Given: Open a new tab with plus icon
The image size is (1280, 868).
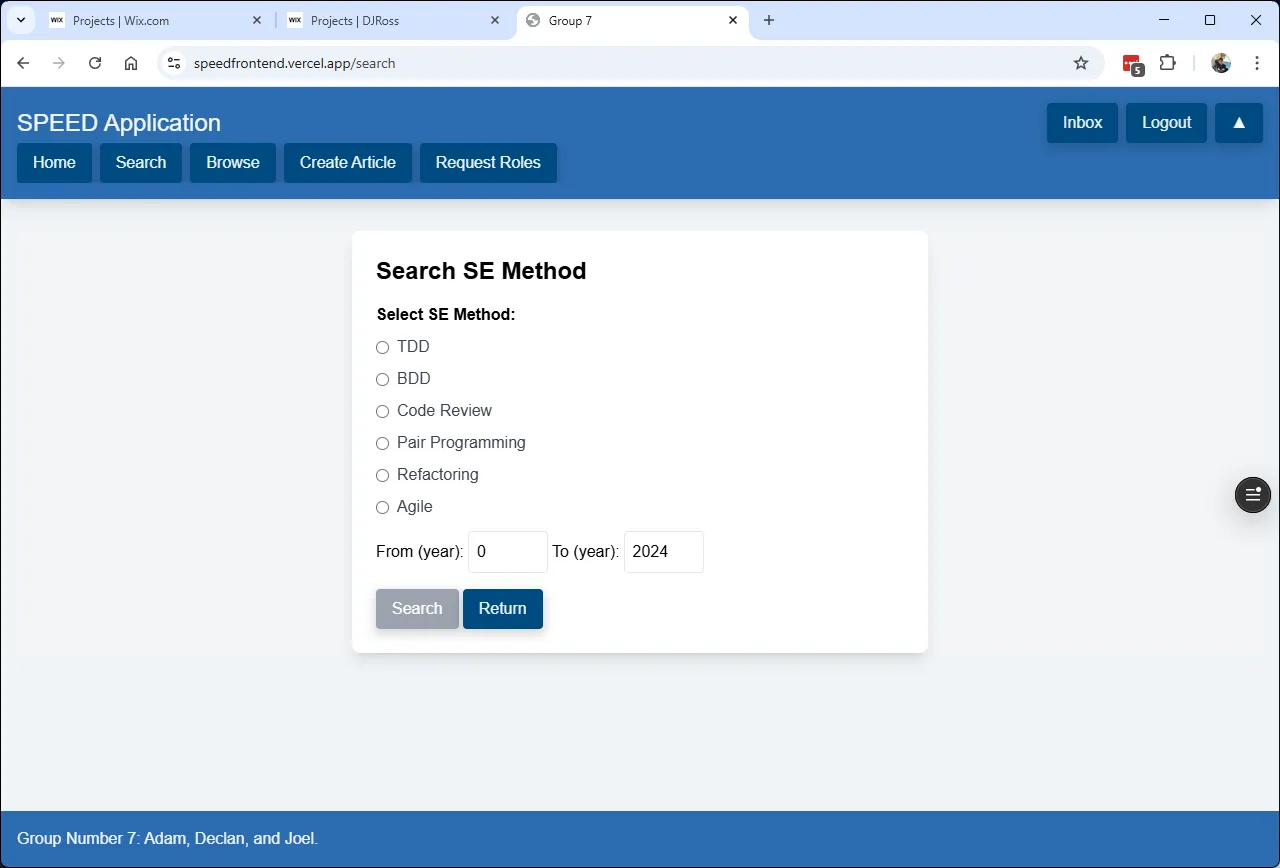Looking at the screenshot, I should coord(769,20).
